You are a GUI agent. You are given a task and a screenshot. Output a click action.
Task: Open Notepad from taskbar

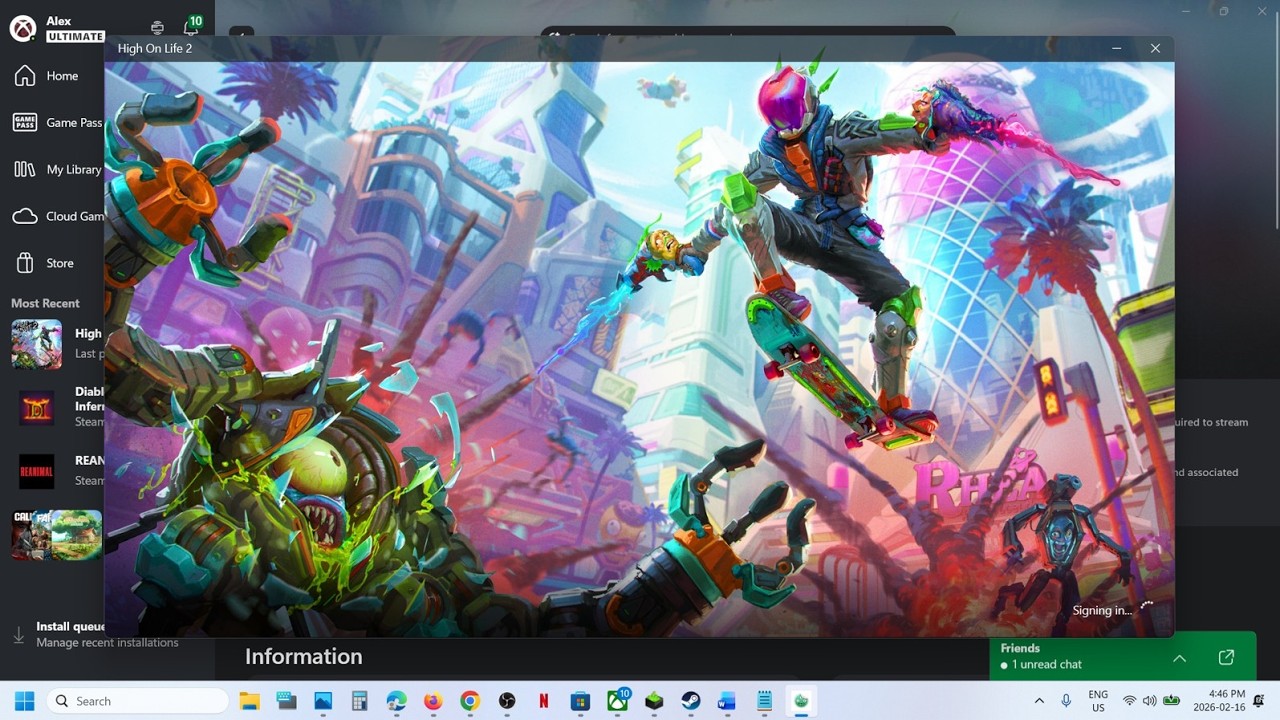point(764,701)
